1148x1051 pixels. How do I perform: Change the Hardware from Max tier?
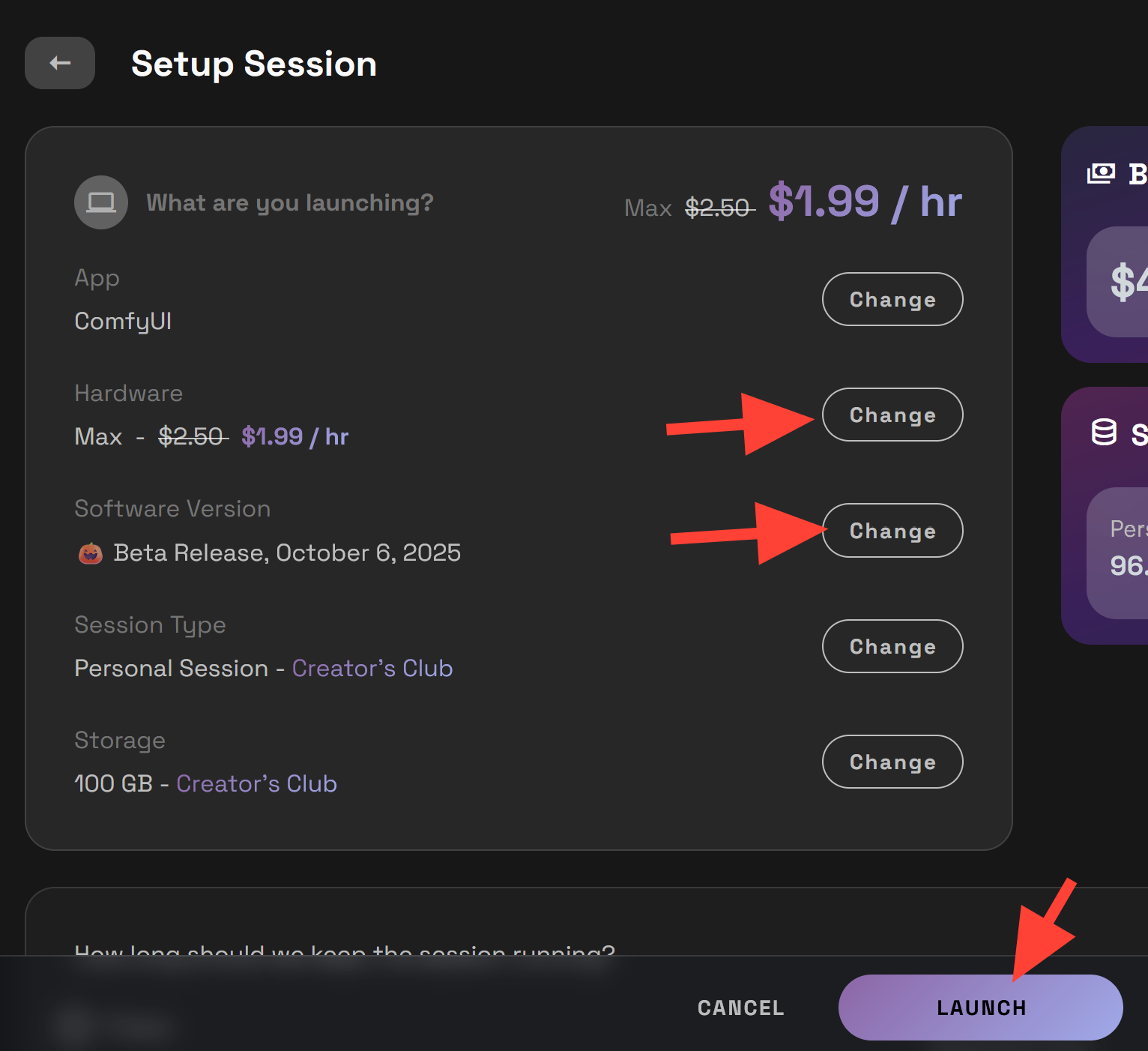click(x=892, y=415)
